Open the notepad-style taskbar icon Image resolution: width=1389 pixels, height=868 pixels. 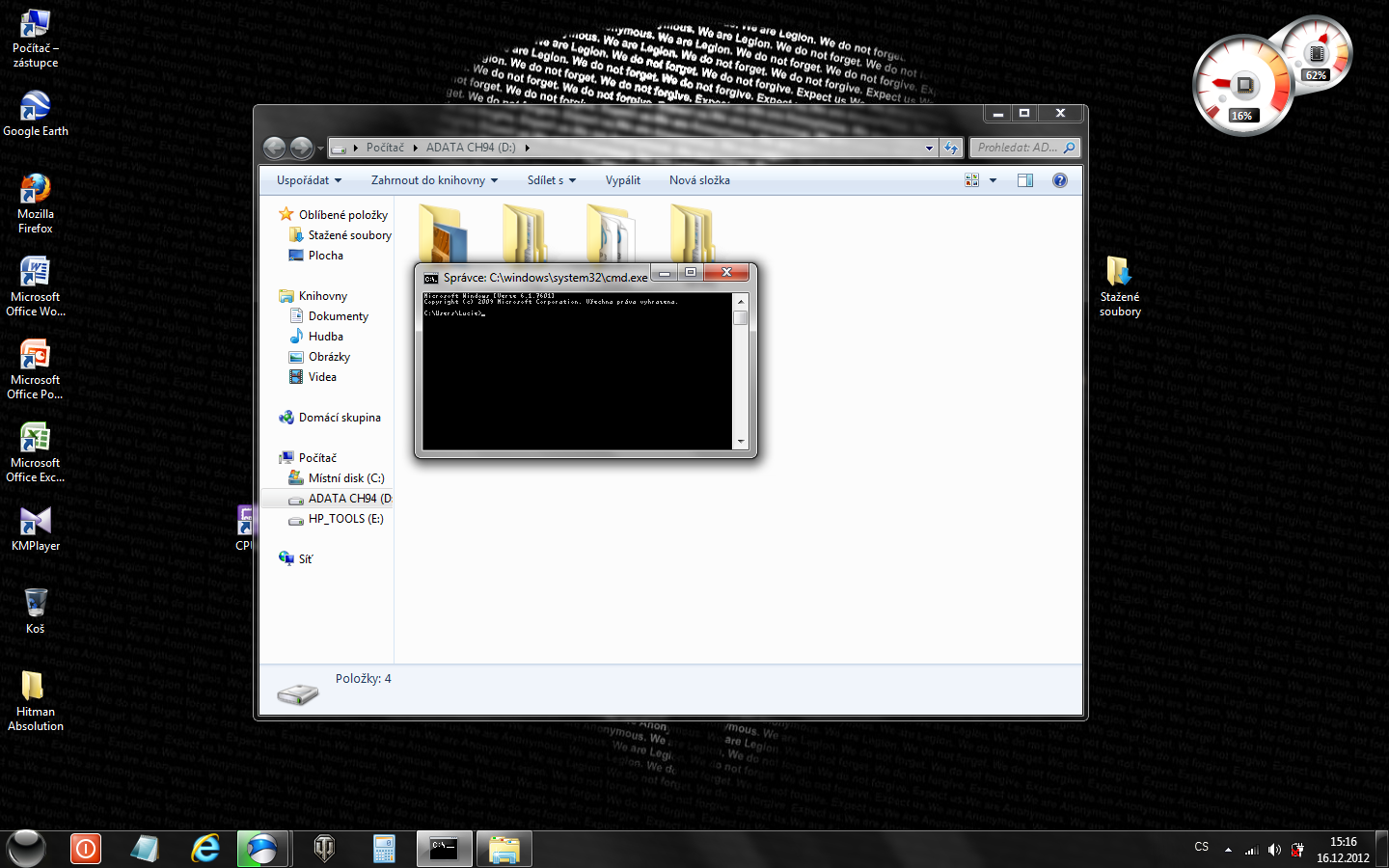(146, 850)
